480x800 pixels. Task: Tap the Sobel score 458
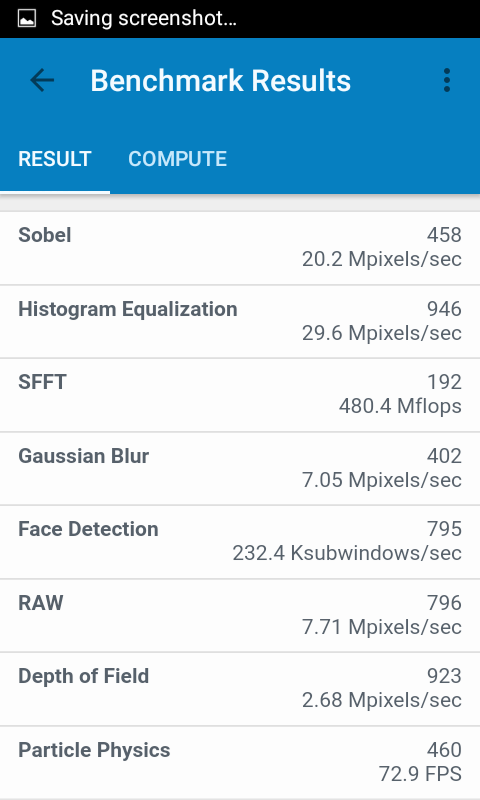[444, 235]
